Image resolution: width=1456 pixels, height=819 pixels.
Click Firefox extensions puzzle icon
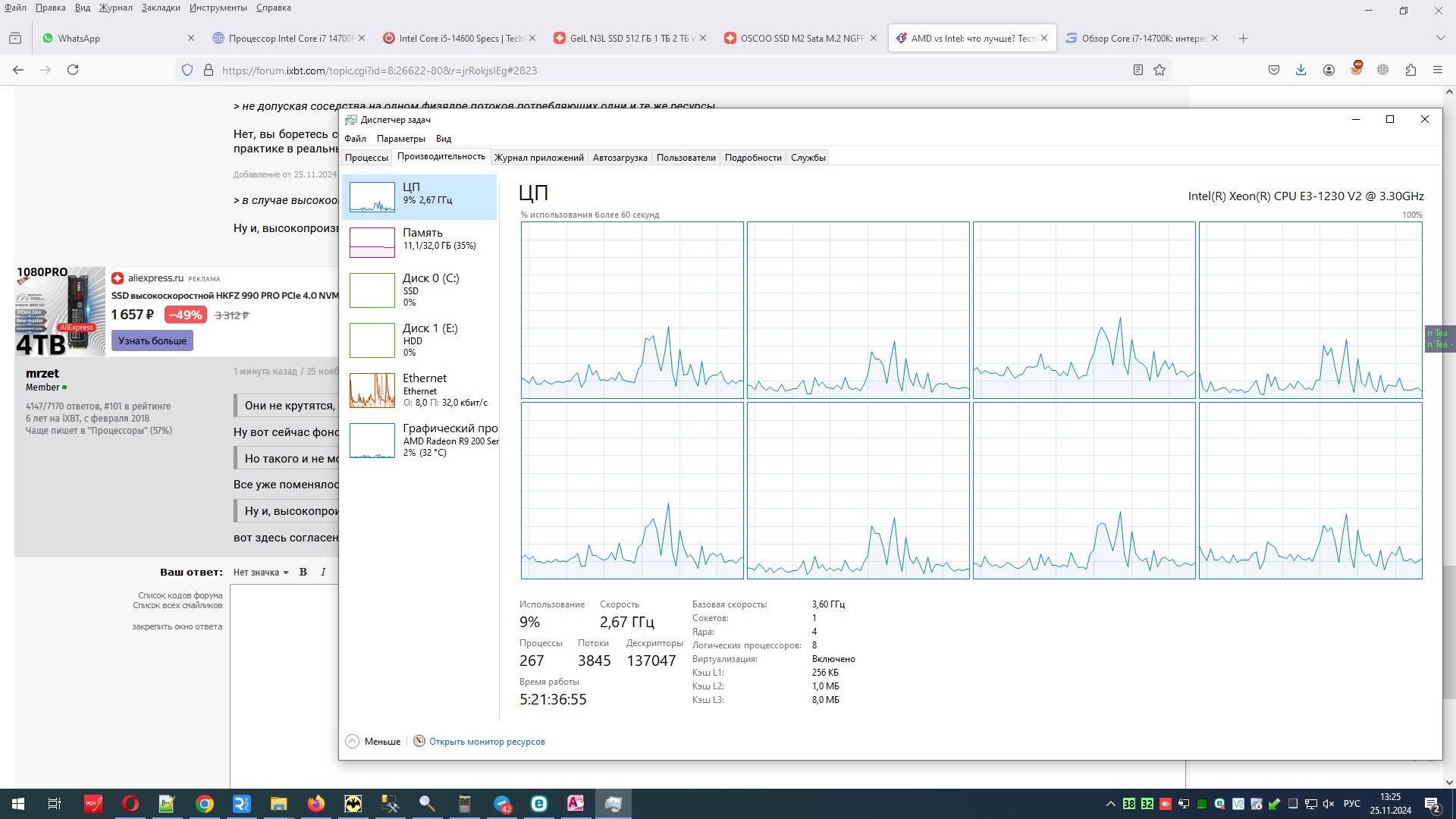click(x=1410, y=70)
